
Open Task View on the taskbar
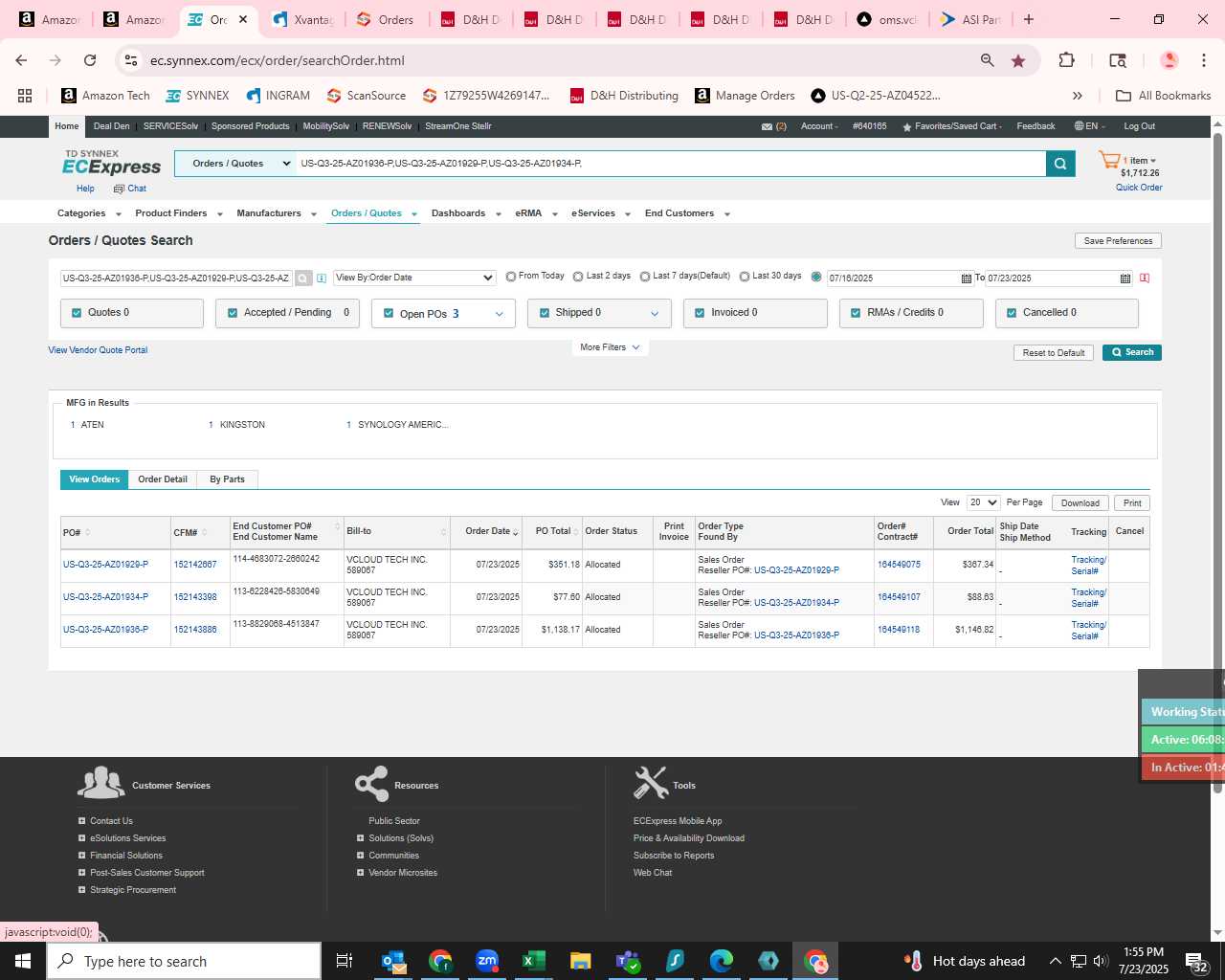[345, 961]
